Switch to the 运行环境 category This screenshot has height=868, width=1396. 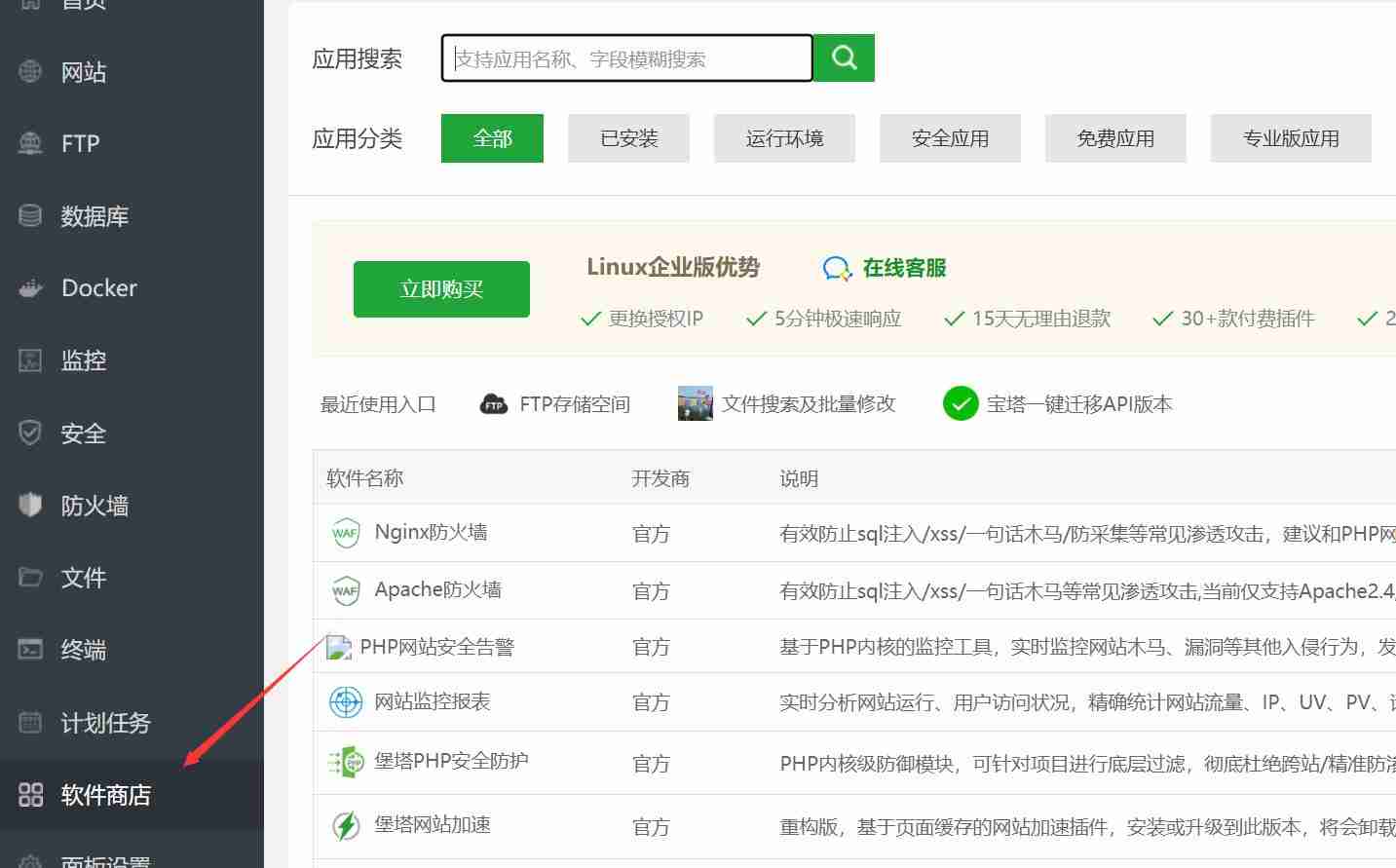point(784,137)
